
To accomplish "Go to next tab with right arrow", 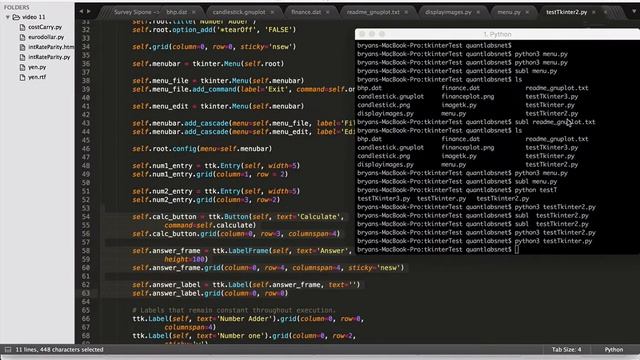I will pos(89,11).
